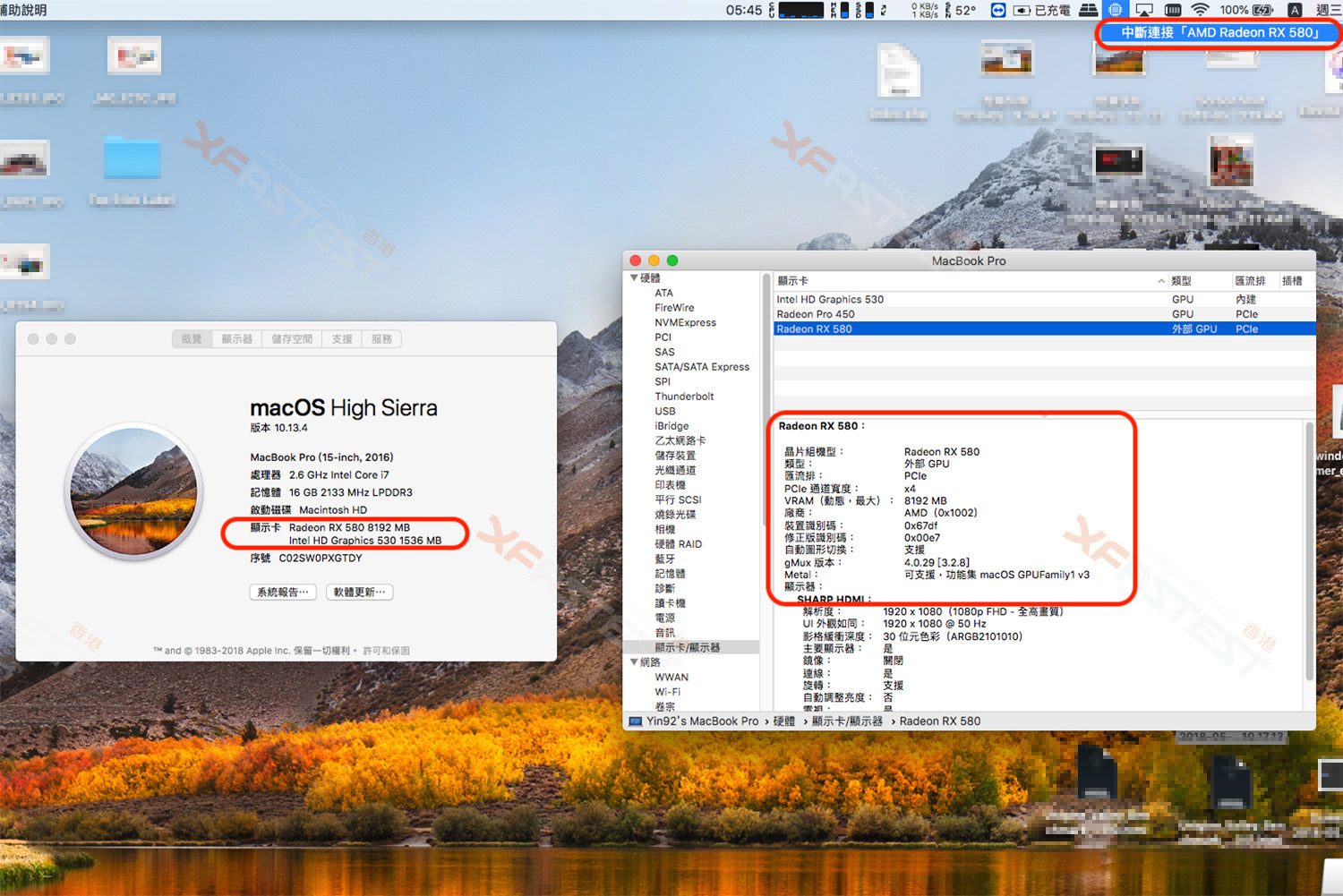Sort by the 顯示卡 column header
The image size is (1343, 896).
(x=971, y=281)
